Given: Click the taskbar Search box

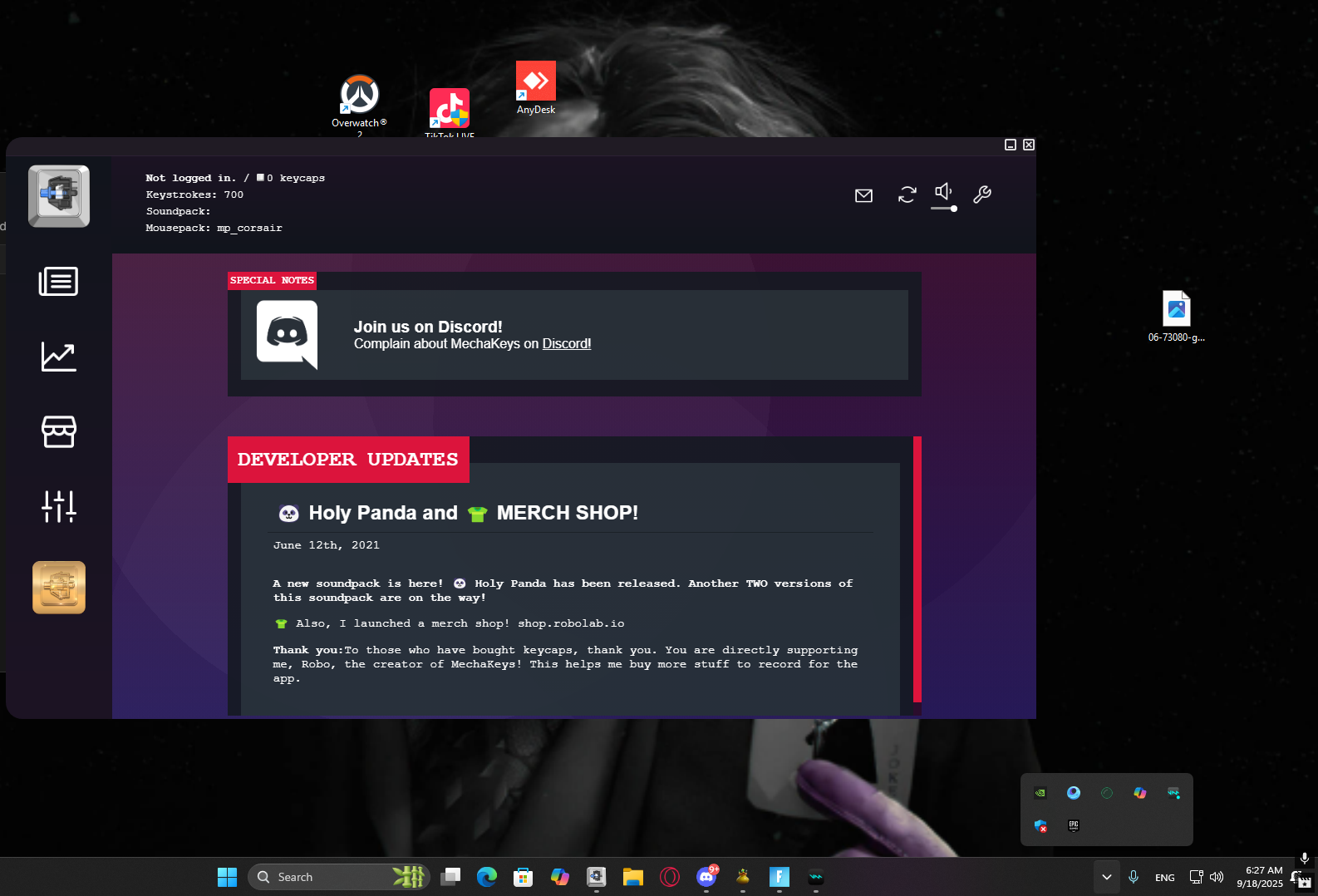Looking at the screenshot, I should coord(338,877).
